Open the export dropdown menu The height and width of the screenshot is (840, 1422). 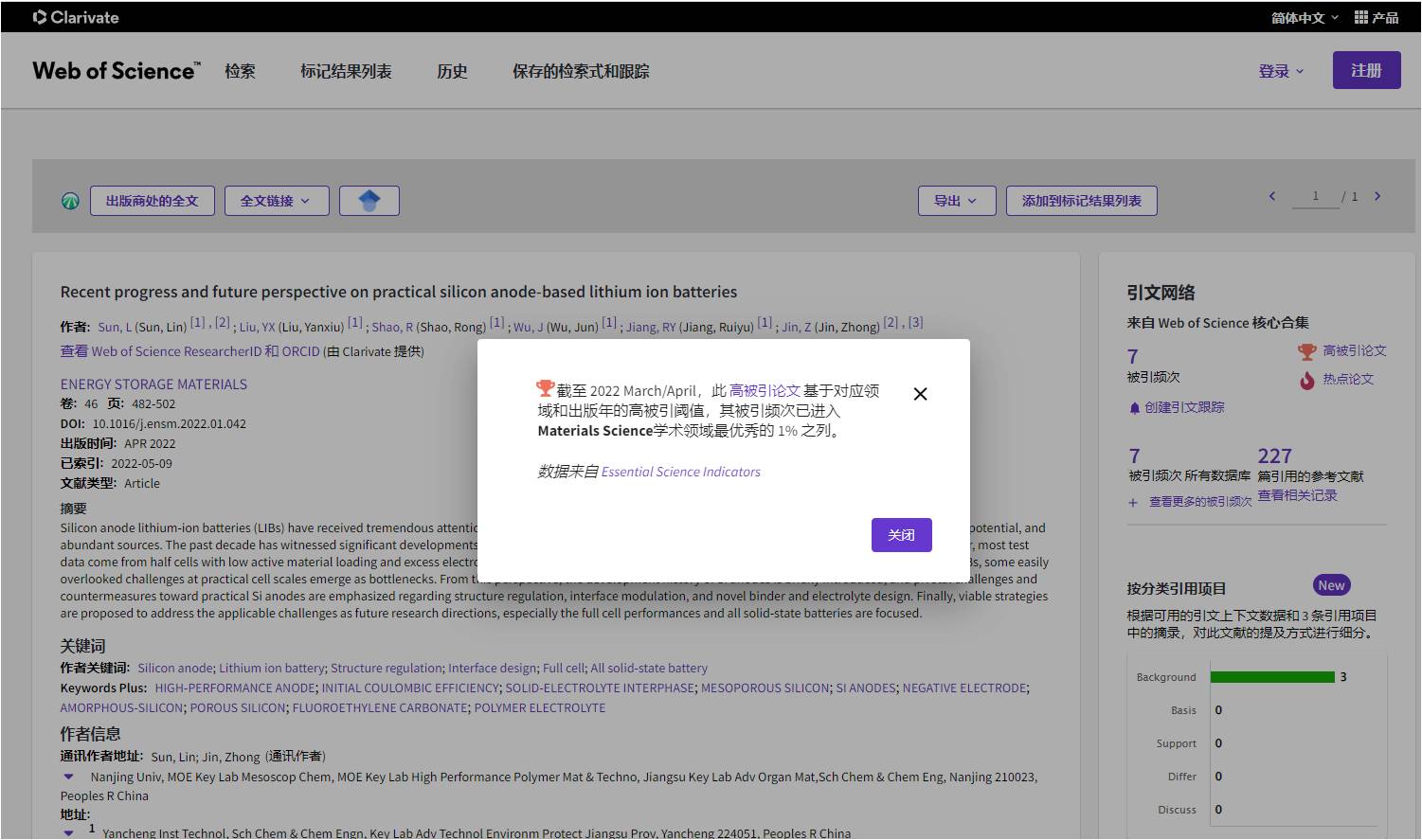click(956, 201)
